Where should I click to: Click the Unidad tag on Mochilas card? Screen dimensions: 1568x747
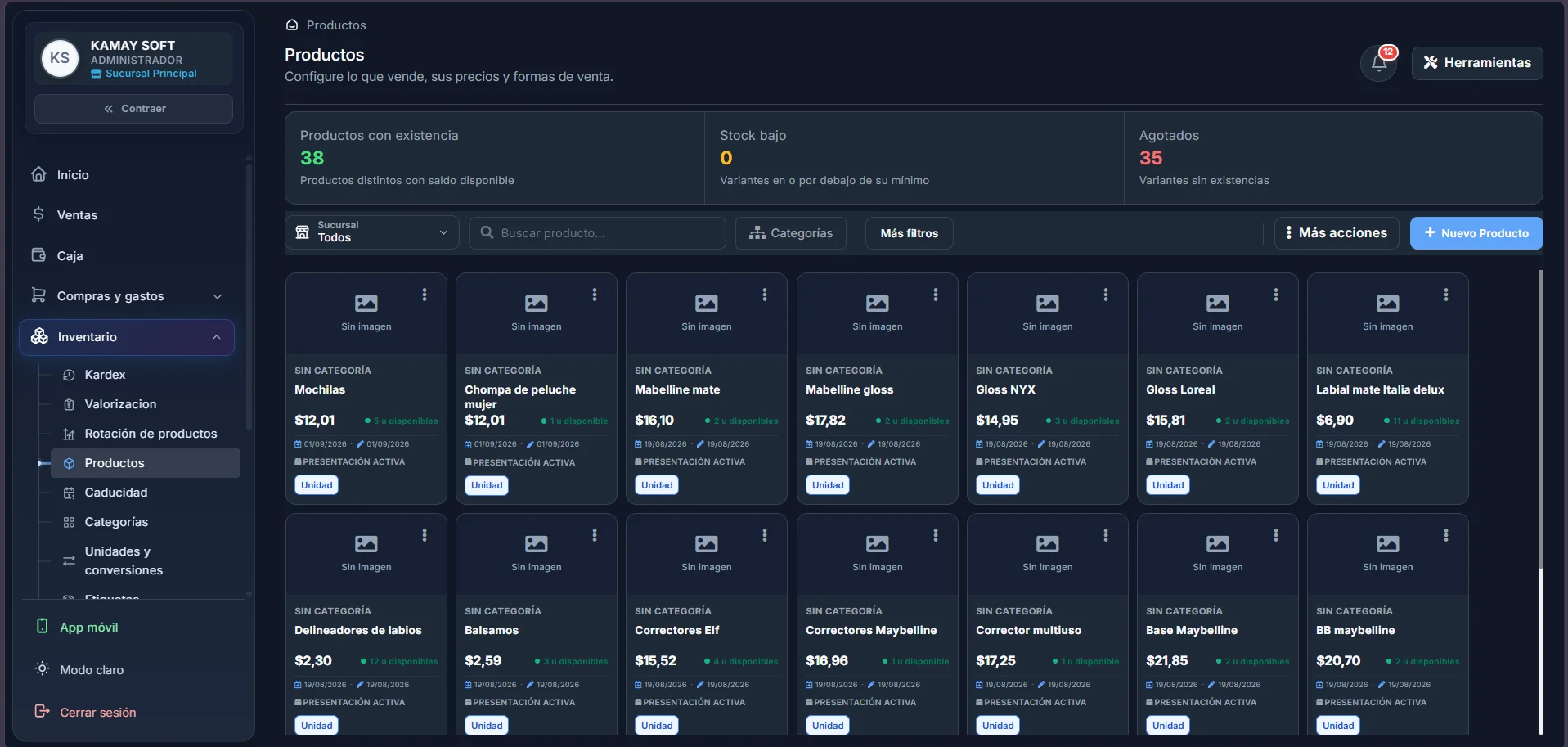pyautogui.click(x=317, y=485)
